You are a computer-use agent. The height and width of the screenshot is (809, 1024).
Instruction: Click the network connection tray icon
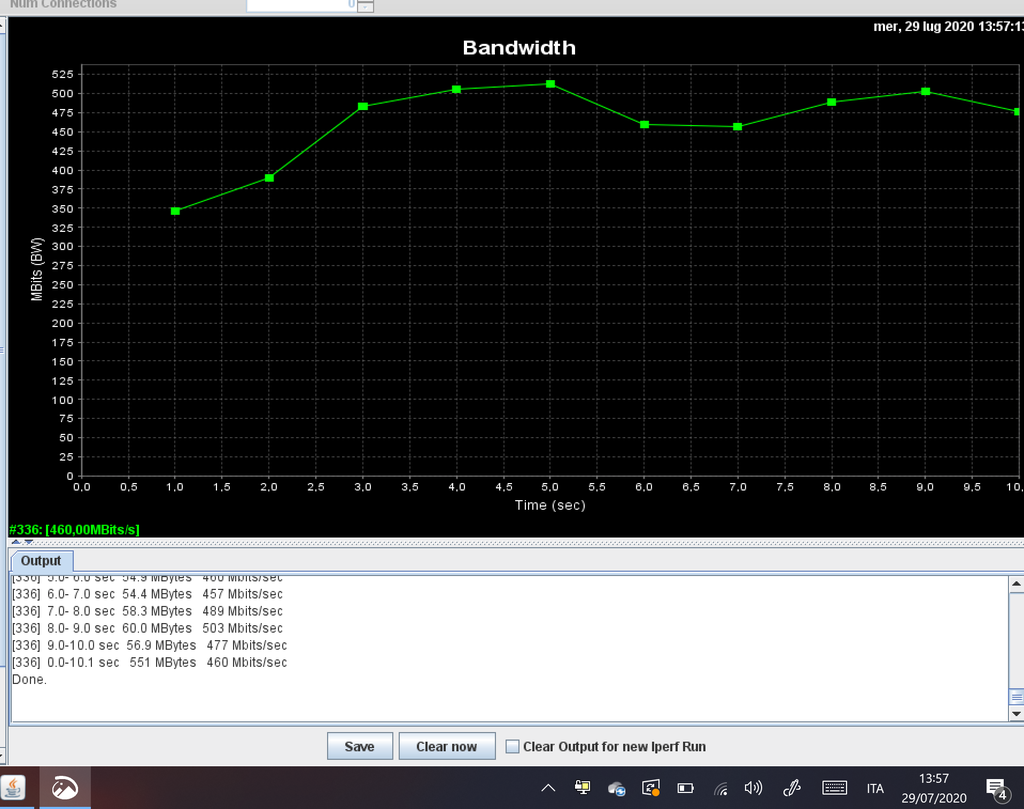pos(582,788)
